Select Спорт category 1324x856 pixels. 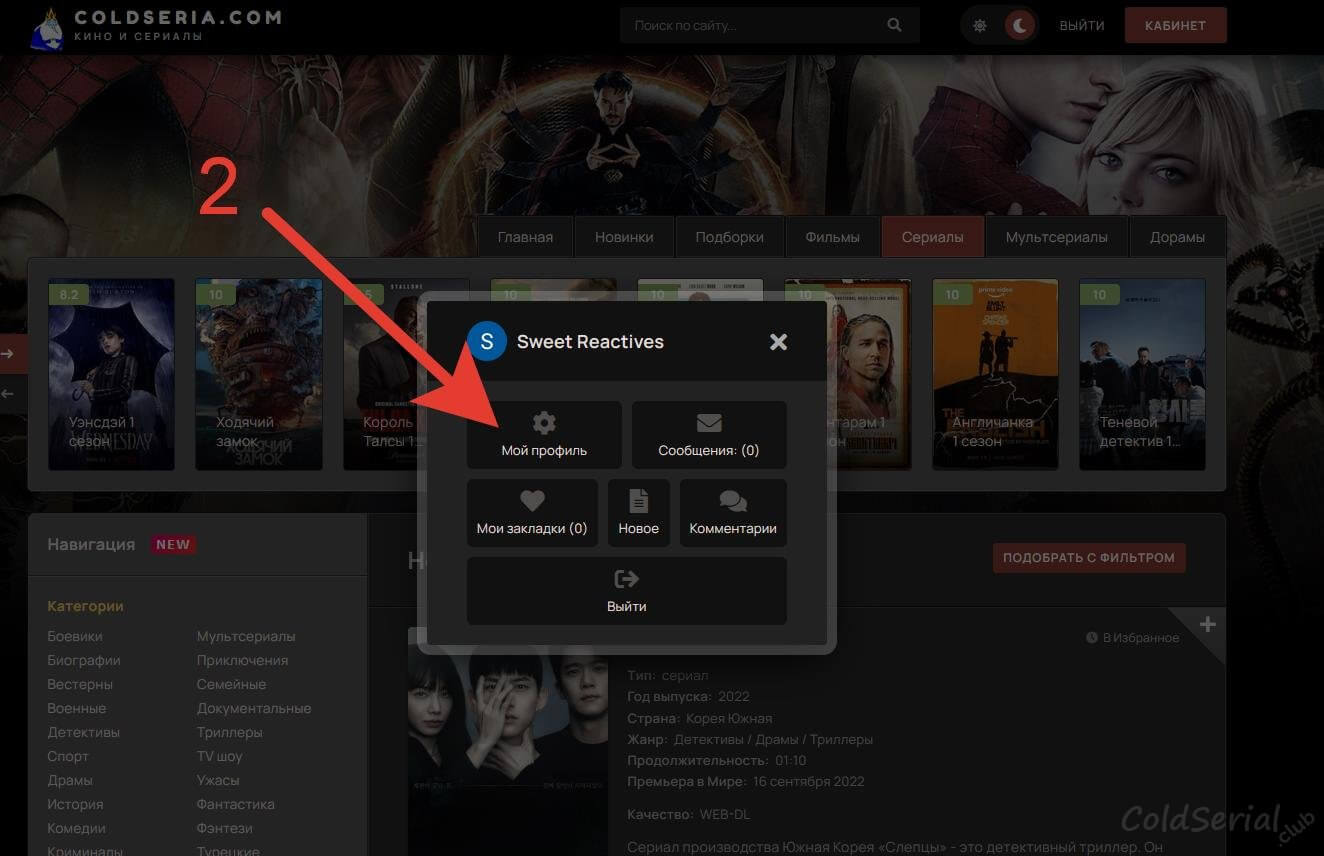pos(68,756)
